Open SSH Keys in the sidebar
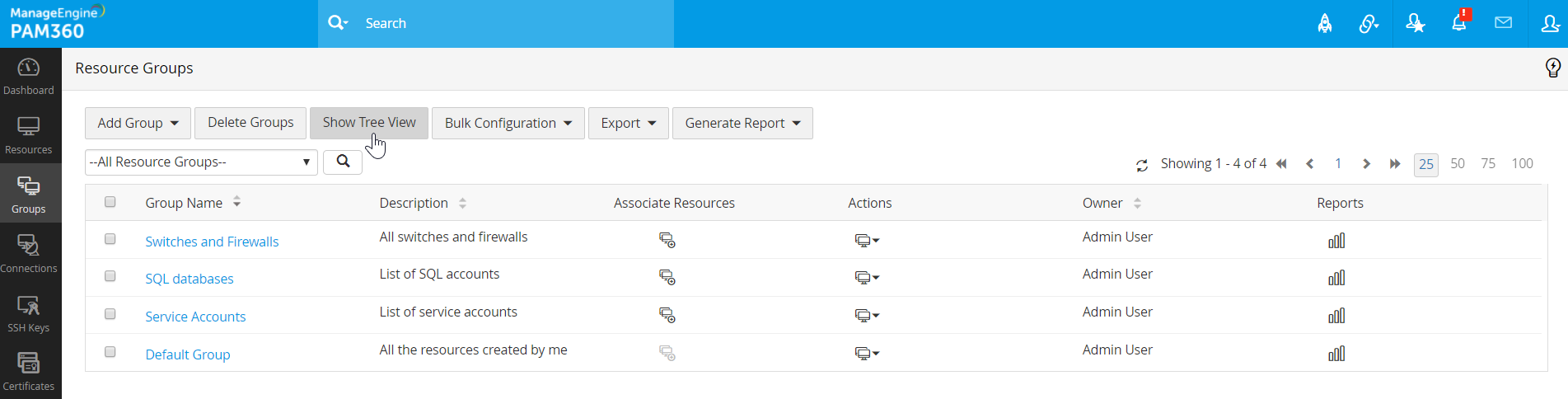Screen dimensions: 1568x399 point(29,313)
